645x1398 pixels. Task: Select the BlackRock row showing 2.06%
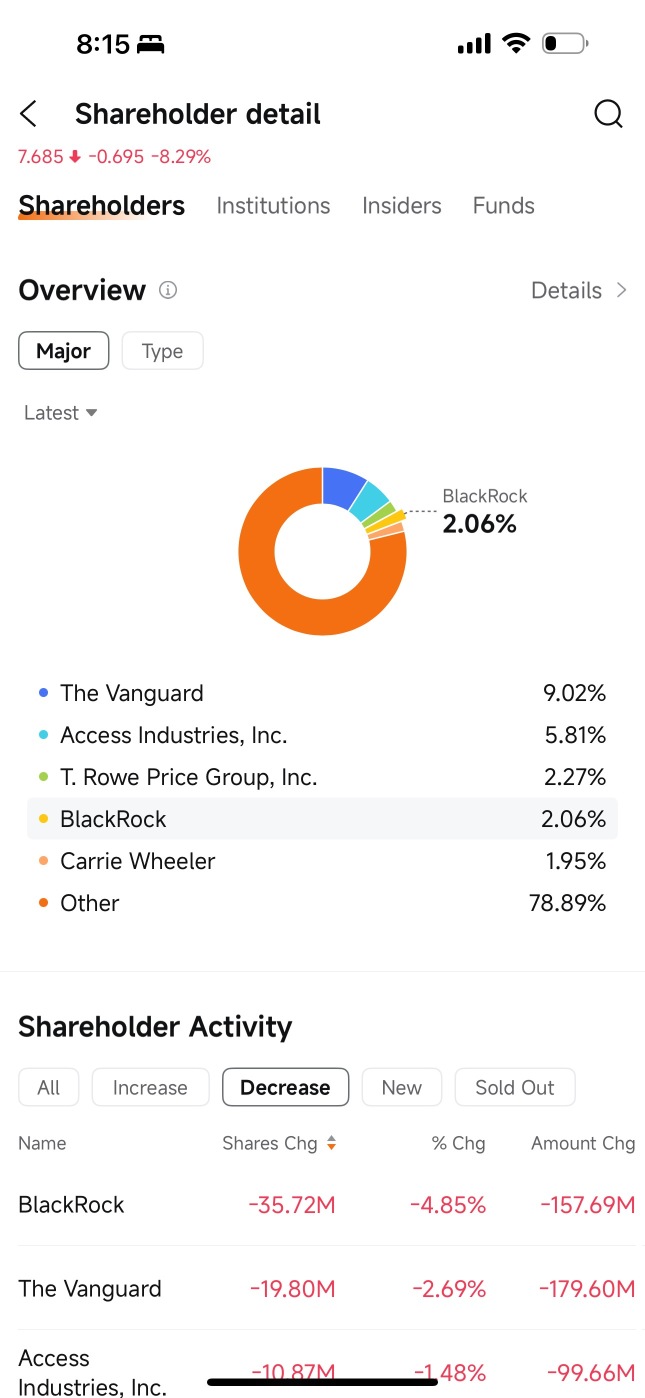[x=322, y=818]
